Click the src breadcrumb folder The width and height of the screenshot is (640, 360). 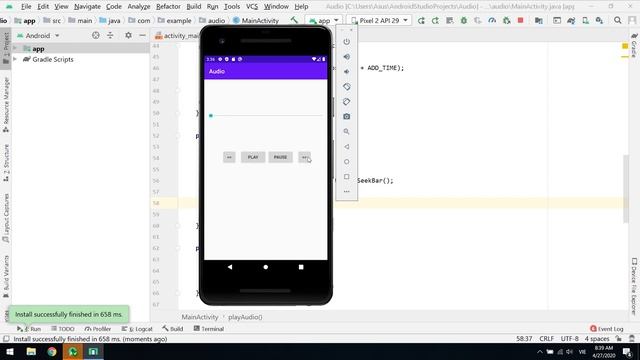[x=52, y=20]
